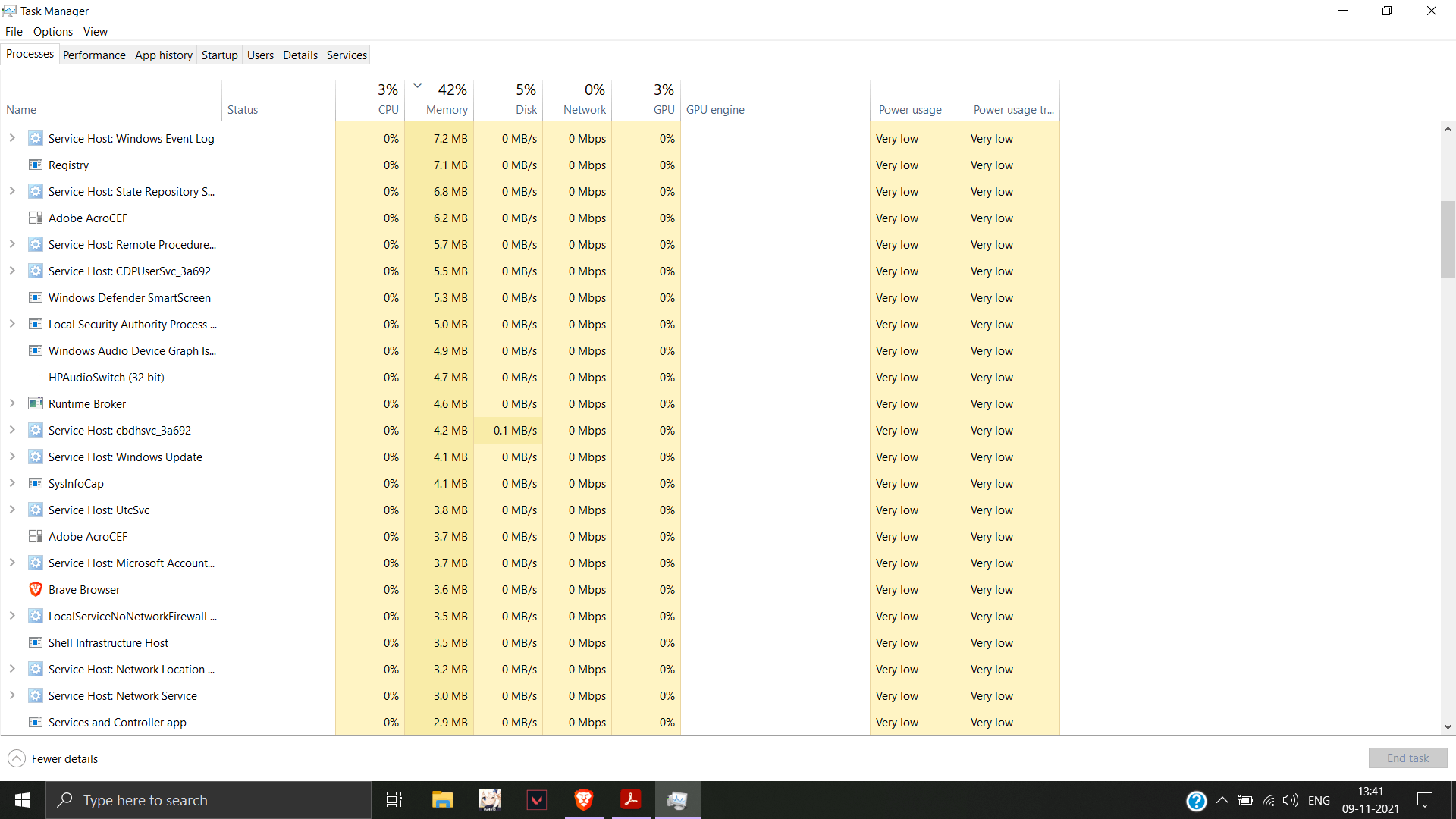Switch to the Startup tab
This screenshot has height=819, width=1456.
219,55
